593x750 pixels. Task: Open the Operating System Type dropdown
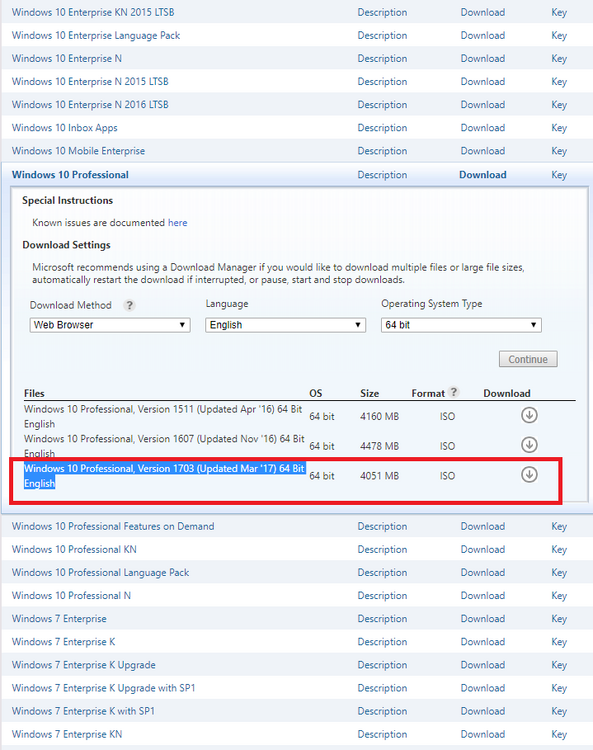coord(461,325)
